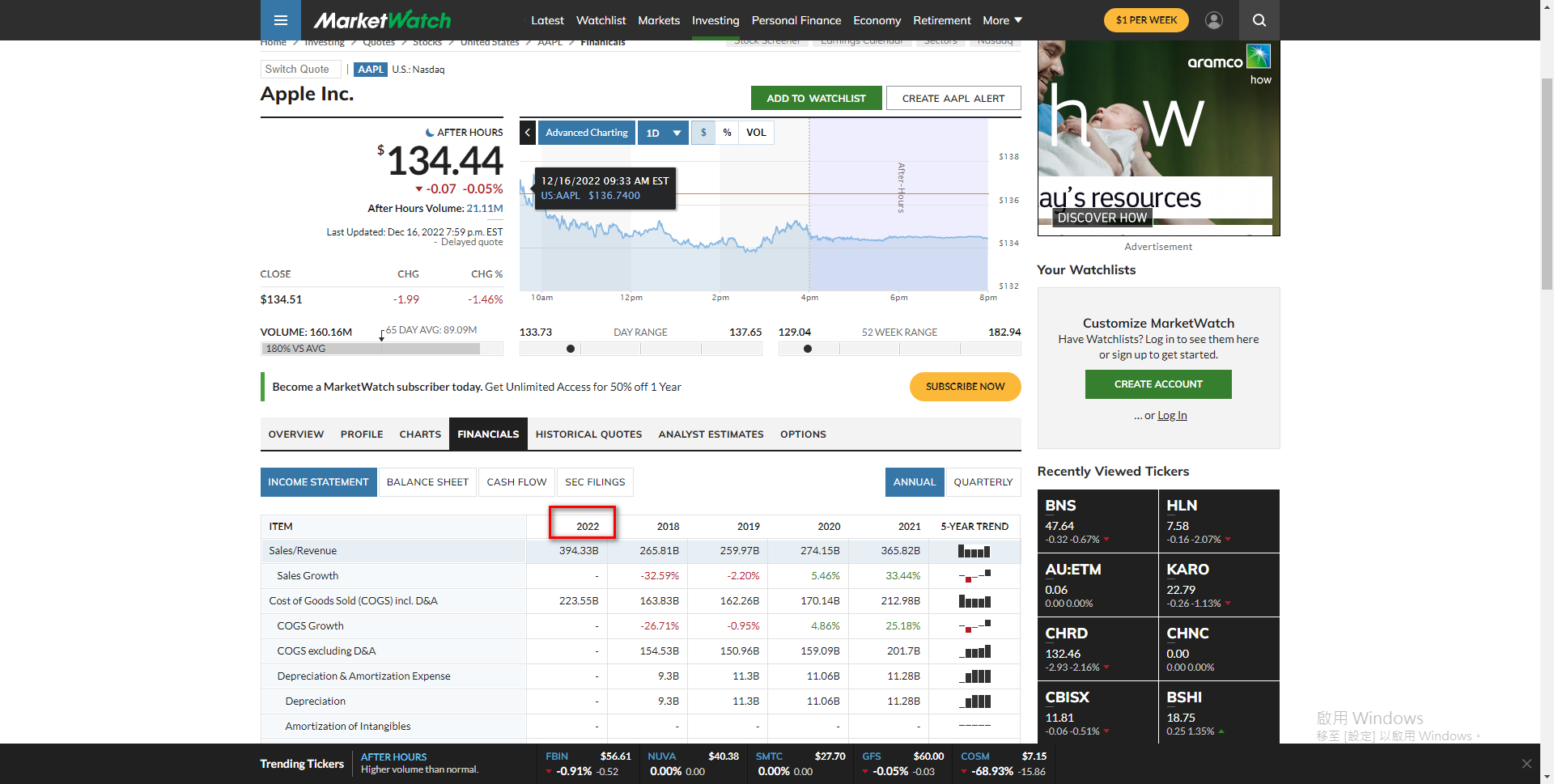Open the BSHI recently viewed ticker
The height and width of the screenshot is (784, 1554).
[1219, 712]
